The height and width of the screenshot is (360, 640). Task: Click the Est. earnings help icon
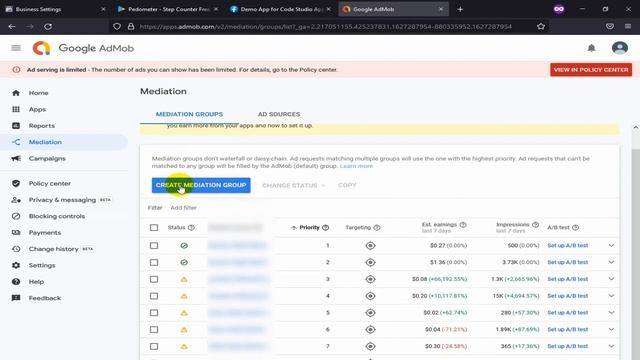[463, 225]
